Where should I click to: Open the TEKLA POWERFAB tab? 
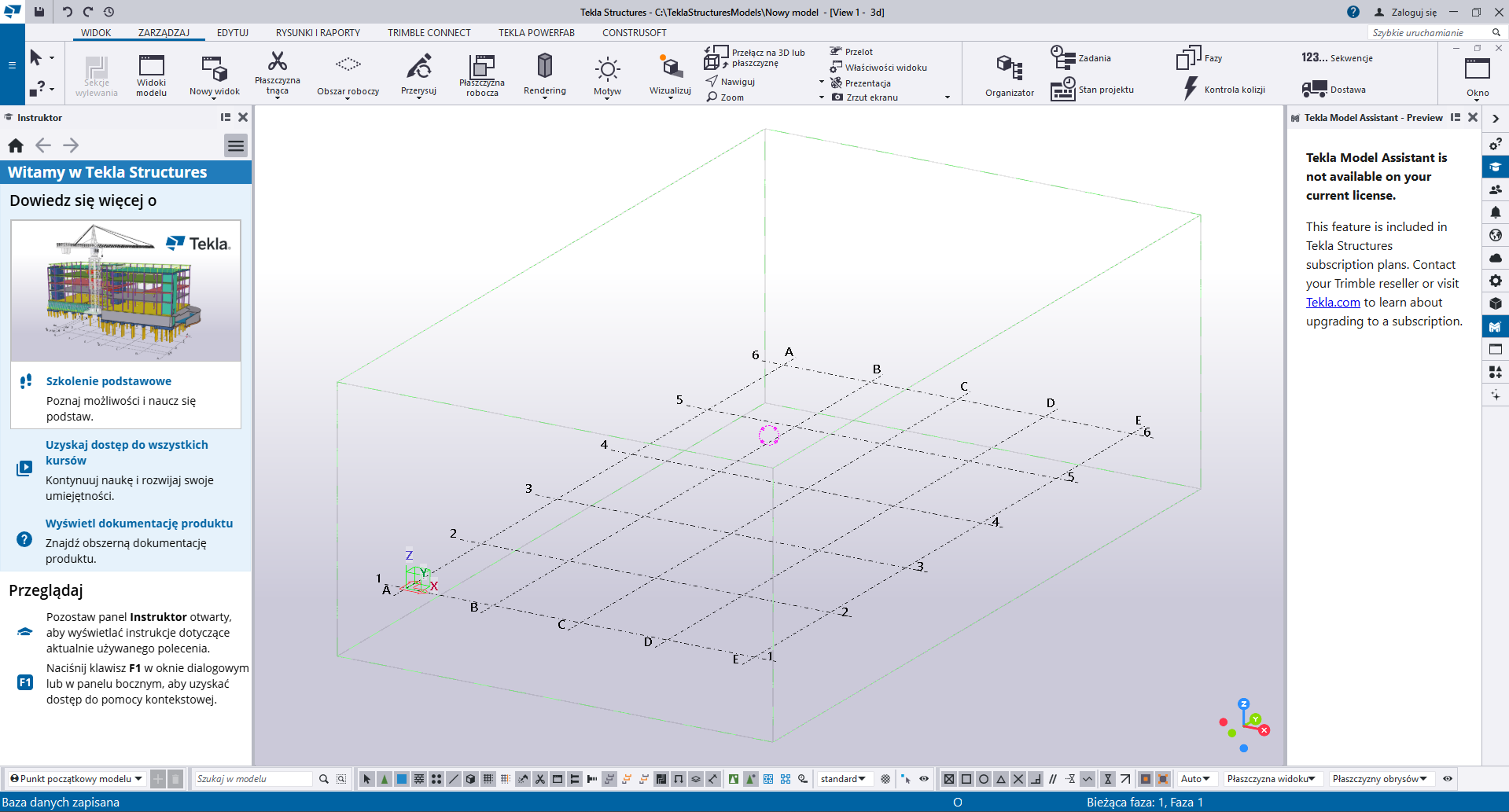click(536, 33)
